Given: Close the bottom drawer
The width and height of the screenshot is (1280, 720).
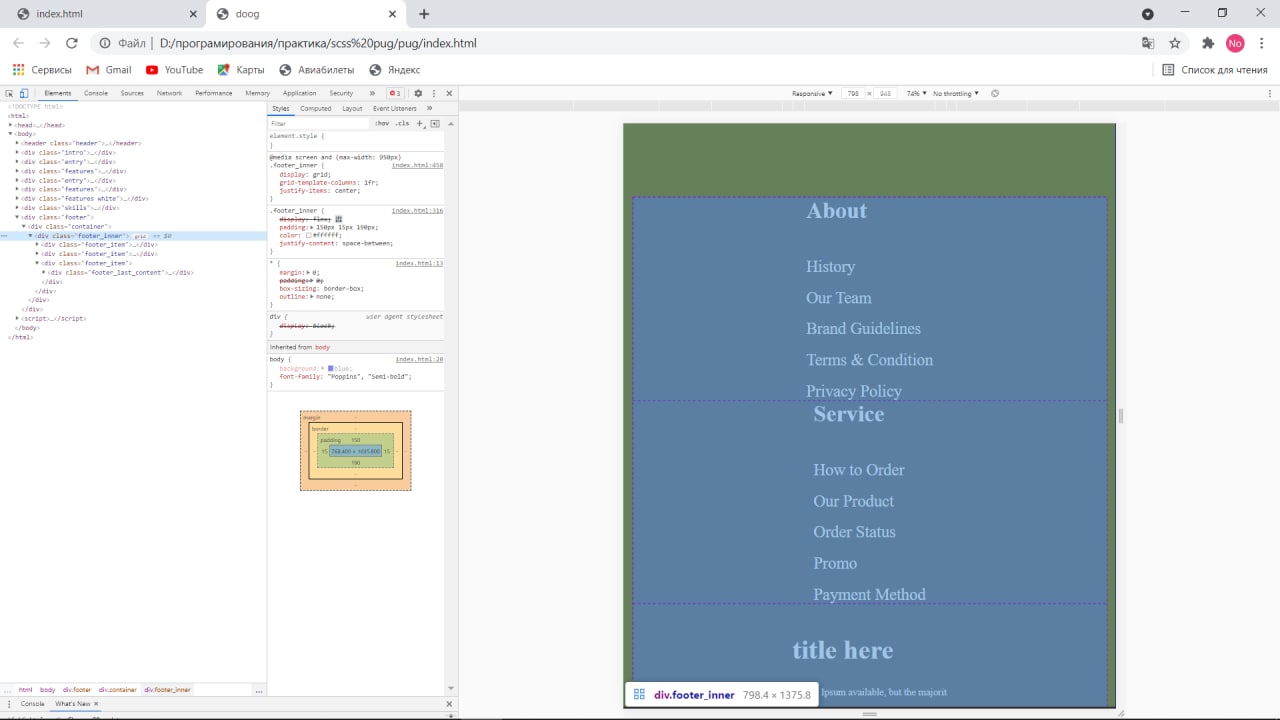Looking at the screenshot, I should coord(449,704).
